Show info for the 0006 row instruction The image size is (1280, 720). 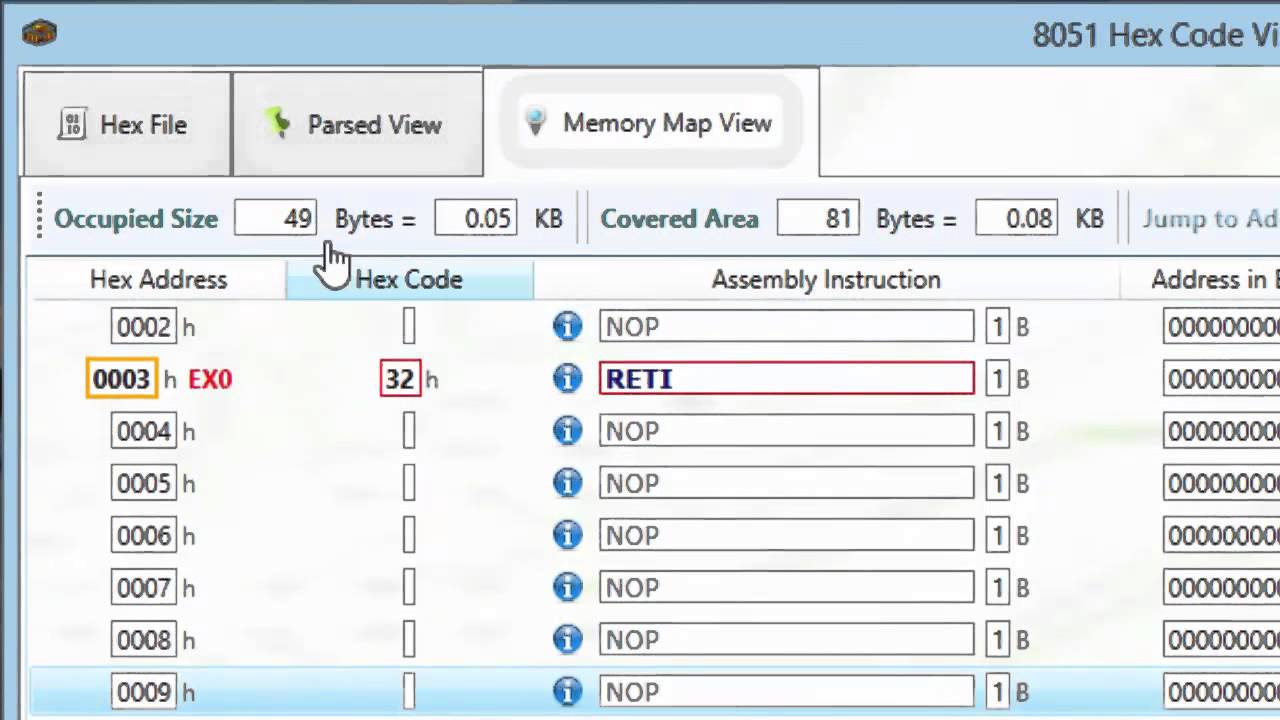pyautogui.click(x=567, y=535)
